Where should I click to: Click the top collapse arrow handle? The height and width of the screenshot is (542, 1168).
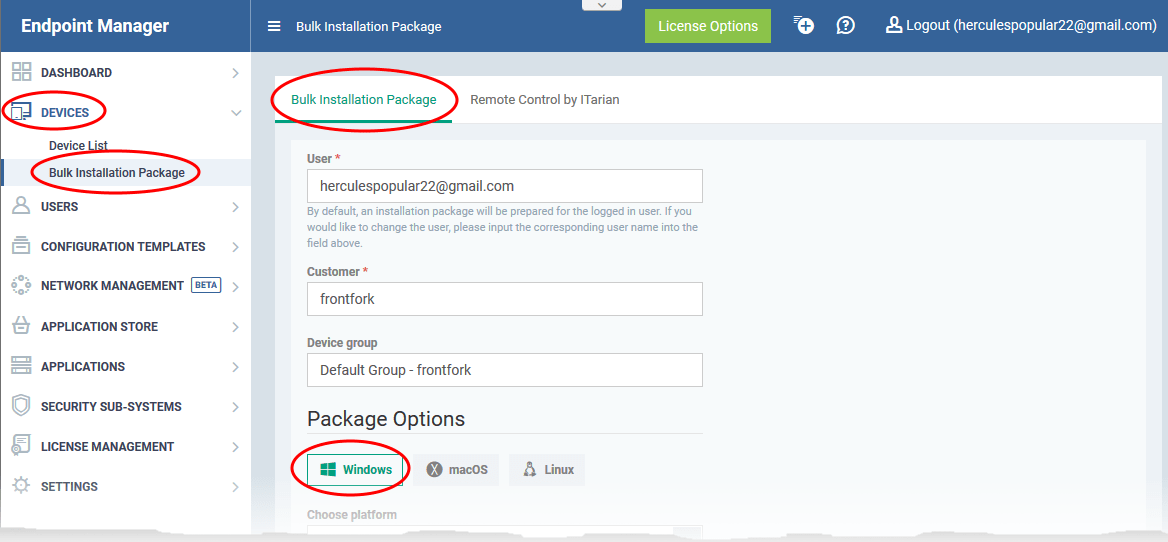pyautogui.click(x=602, y=4)
